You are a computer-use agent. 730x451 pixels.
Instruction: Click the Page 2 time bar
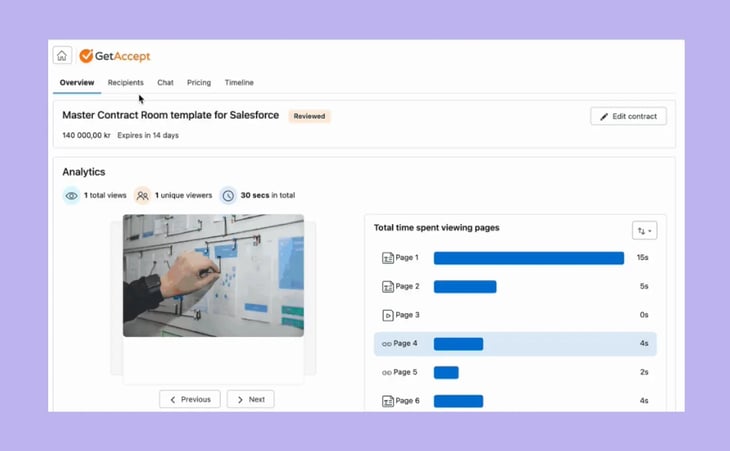465,287
